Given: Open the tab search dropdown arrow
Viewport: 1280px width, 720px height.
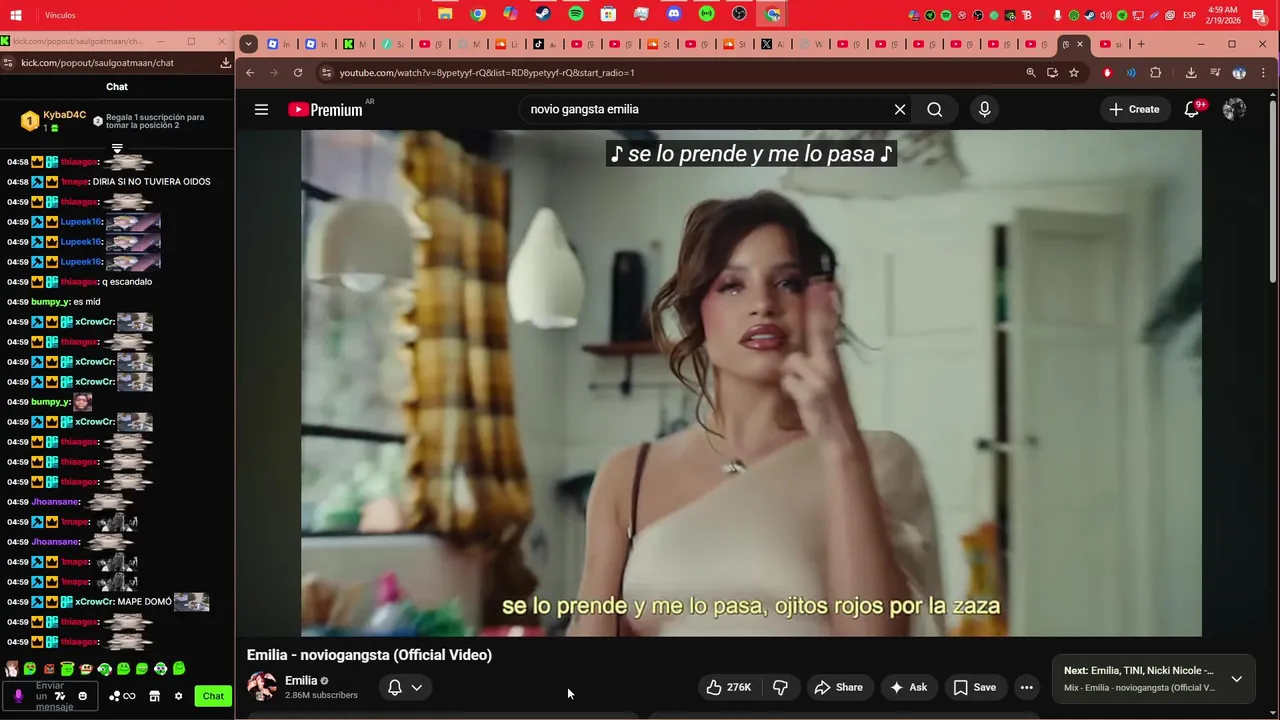Looking at the screenshot, I should pyautogui.click(x=249, y=44).
